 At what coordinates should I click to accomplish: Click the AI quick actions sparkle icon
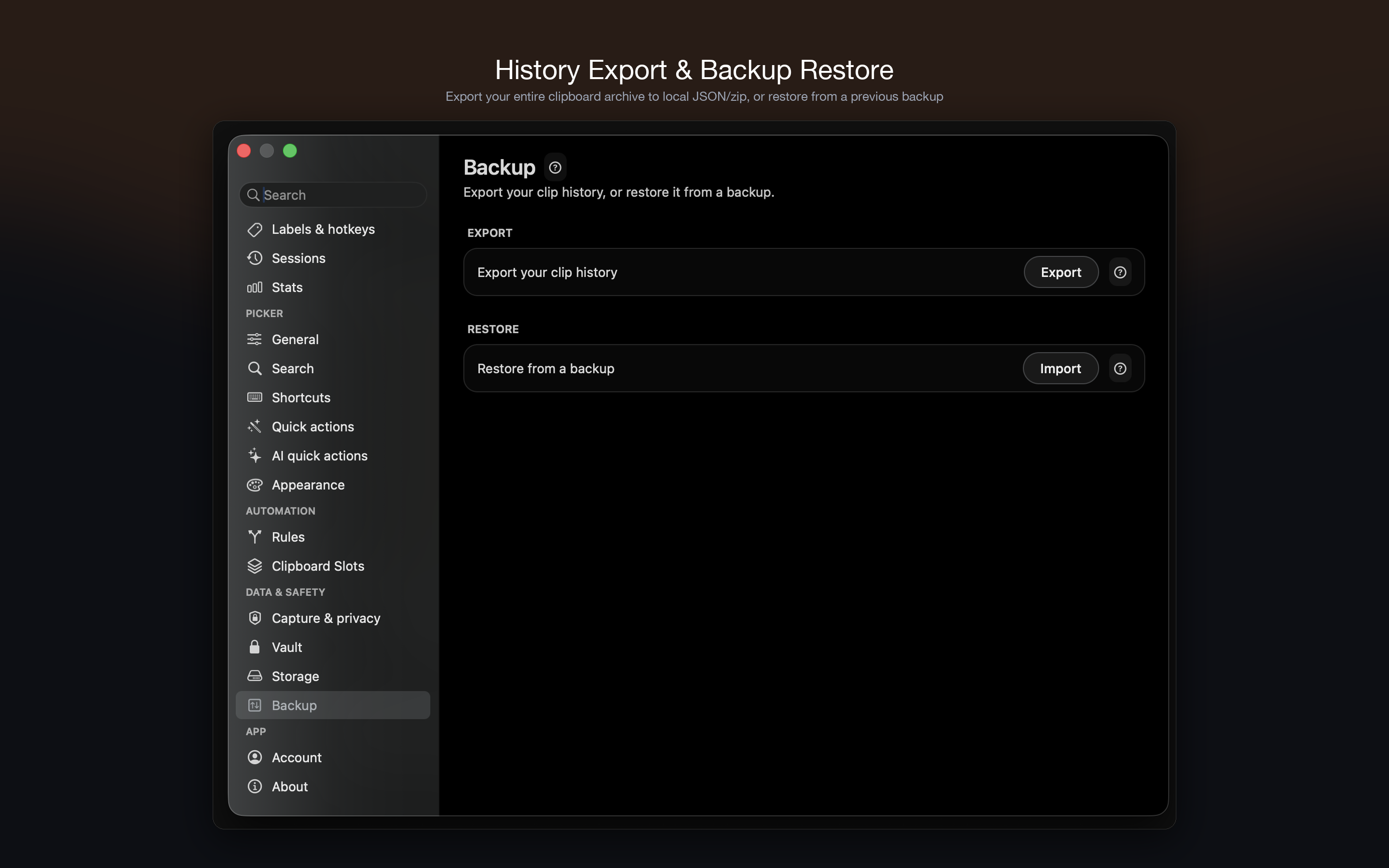pyautogui.click(x=254, y=456)
